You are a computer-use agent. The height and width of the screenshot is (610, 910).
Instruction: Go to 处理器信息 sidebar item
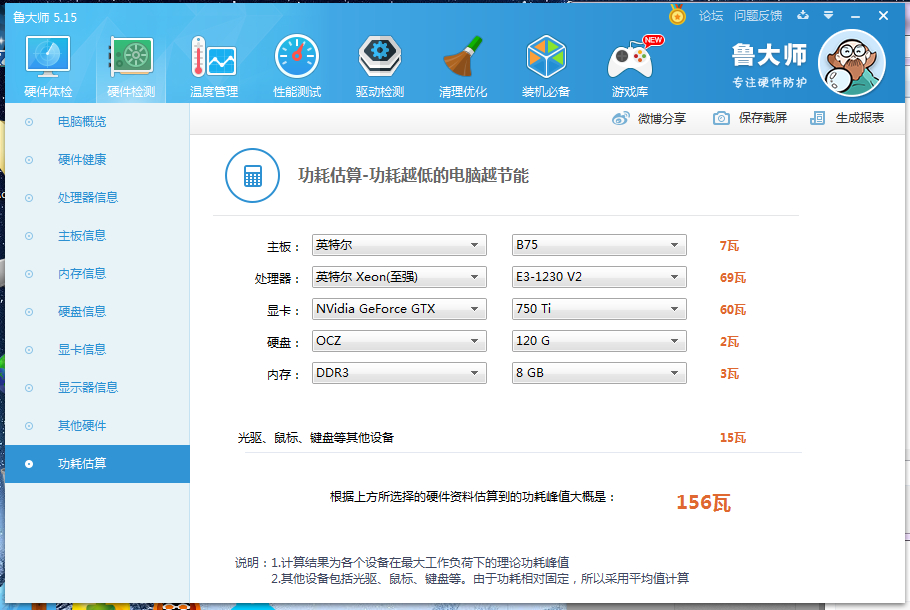tap(98, 198)
